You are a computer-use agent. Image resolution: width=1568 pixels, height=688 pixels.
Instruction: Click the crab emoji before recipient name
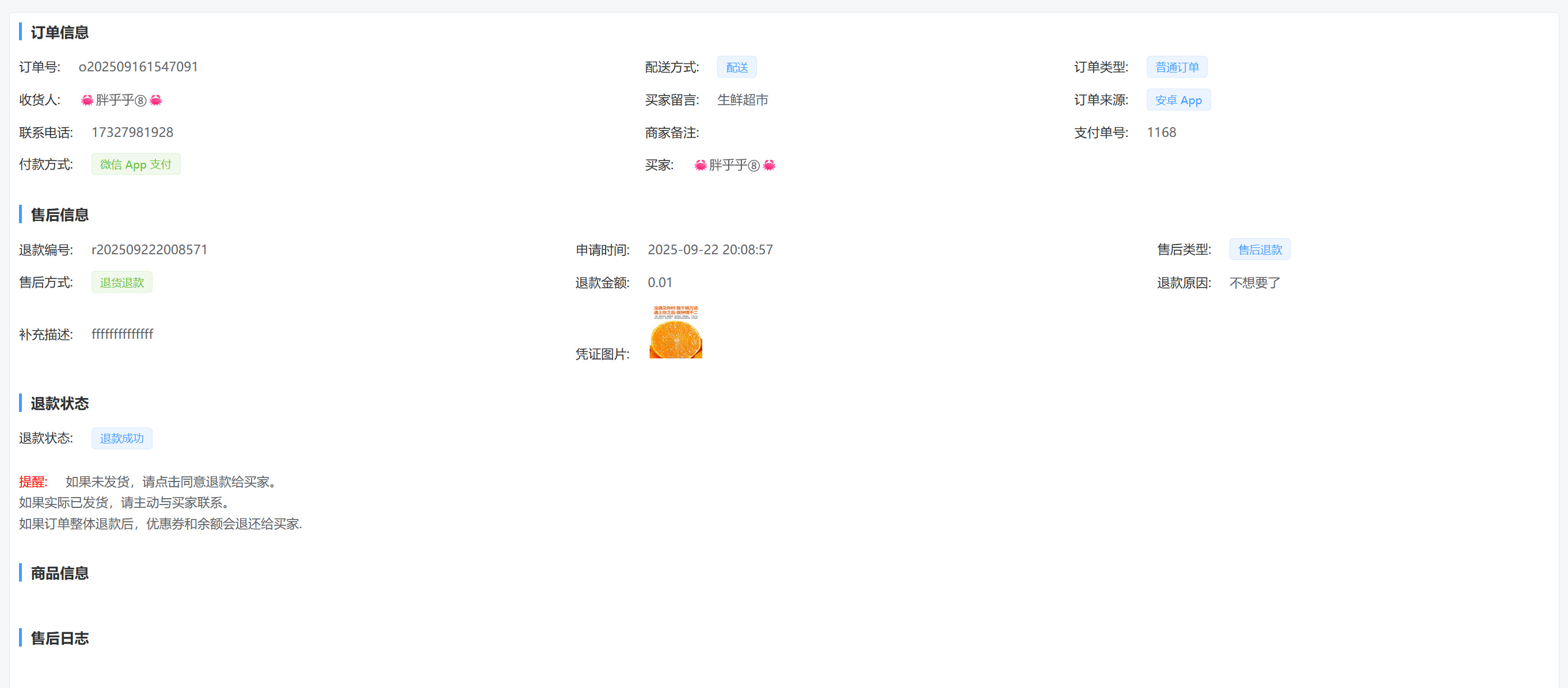(87, 100)
